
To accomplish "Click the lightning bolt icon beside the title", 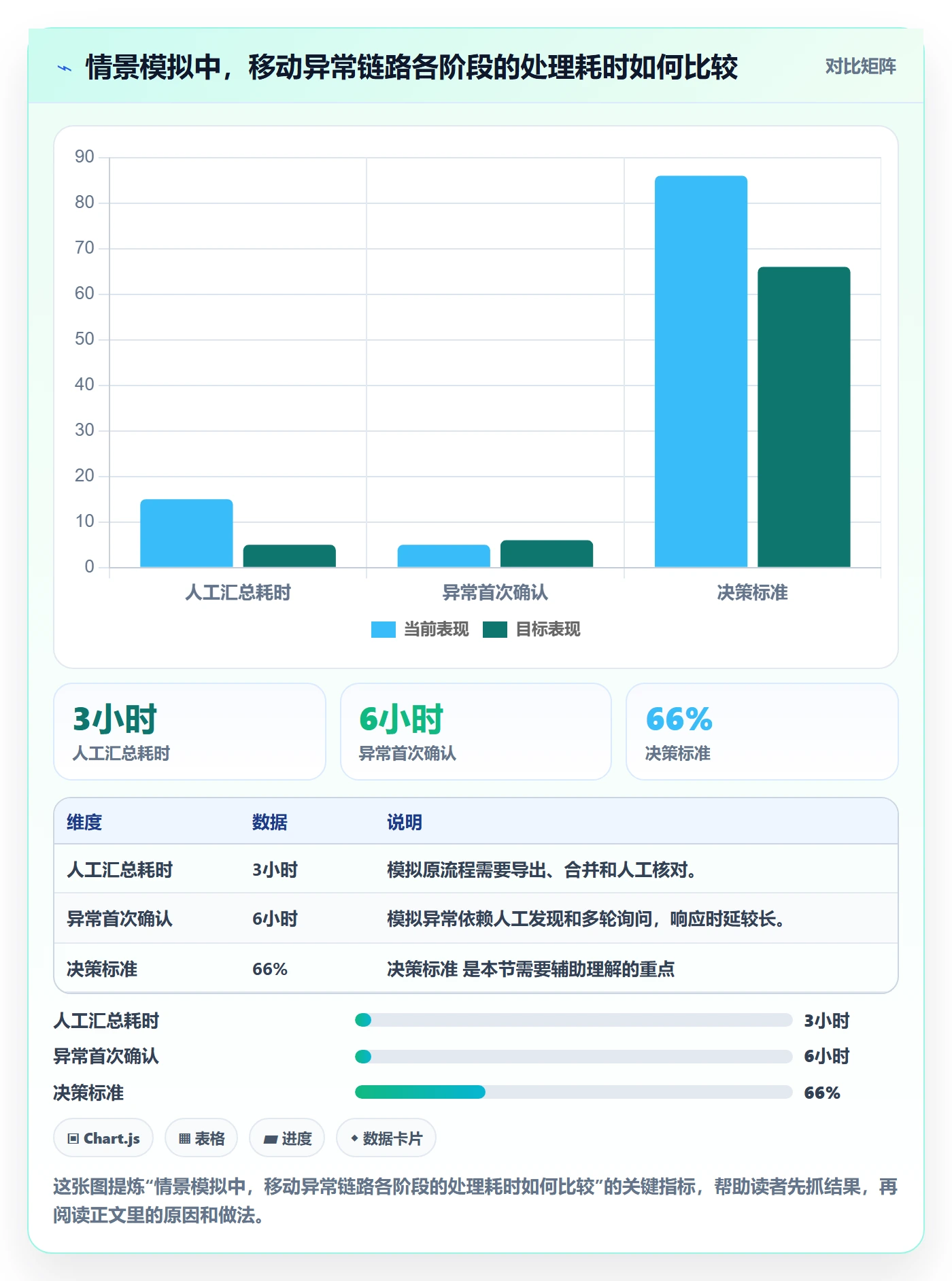I will (65, 68).
